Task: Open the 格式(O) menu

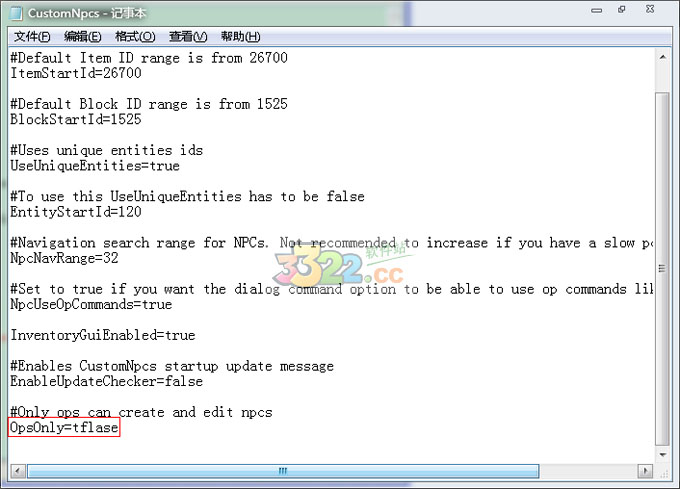Action: (x=135, y=36)
